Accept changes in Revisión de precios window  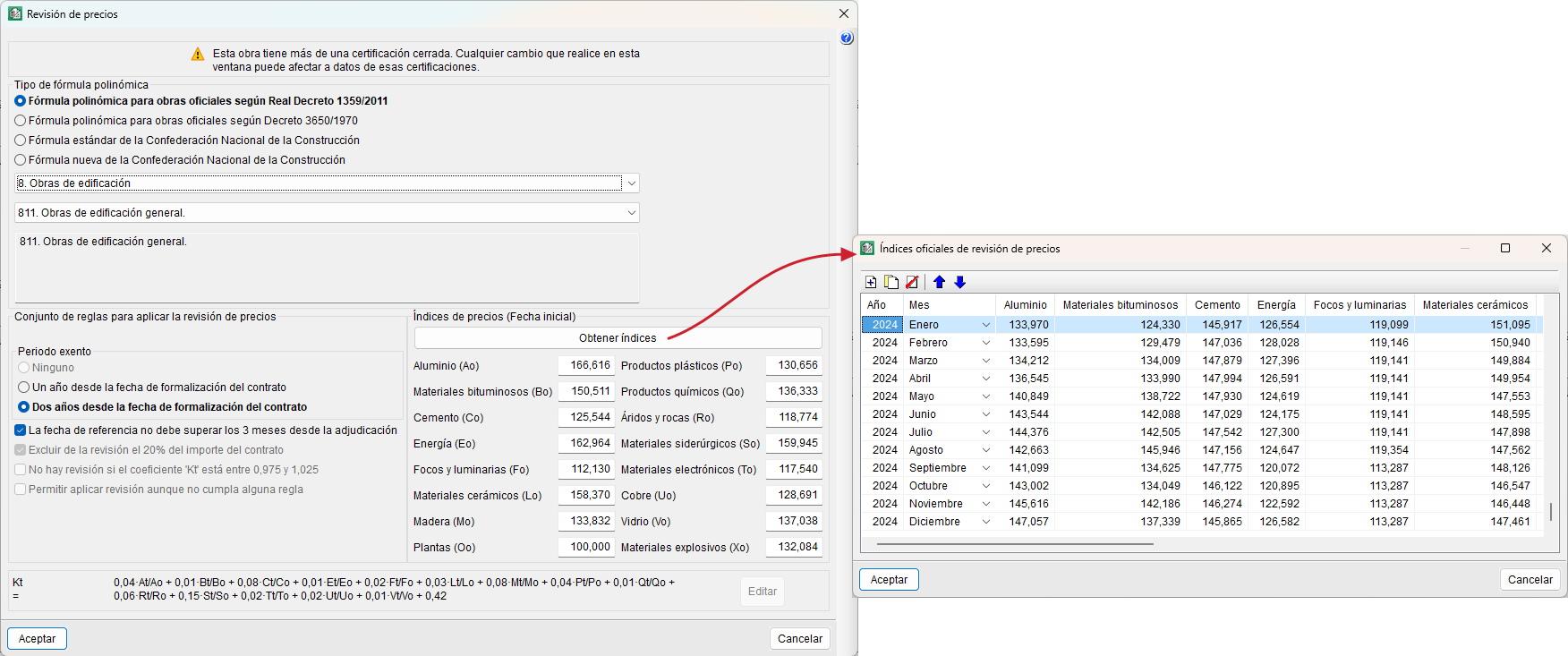(38, 639)
